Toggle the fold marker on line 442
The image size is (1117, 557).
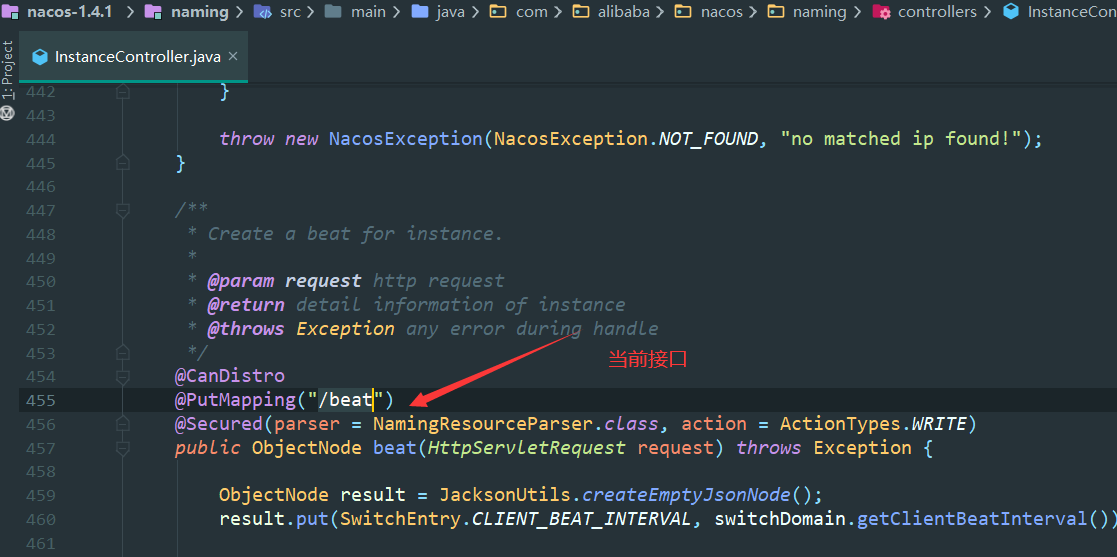click(123, 91)
